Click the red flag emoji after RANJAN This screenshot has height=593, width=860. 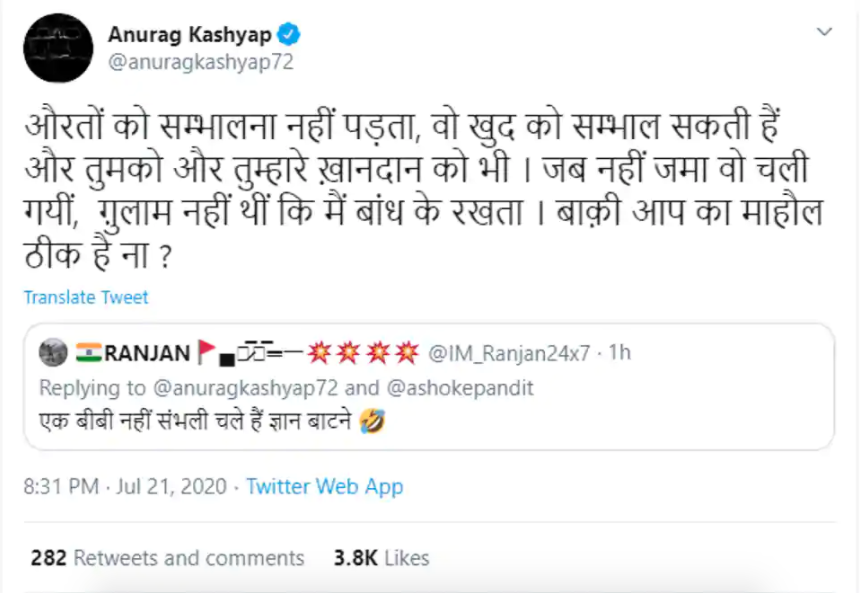206,352
